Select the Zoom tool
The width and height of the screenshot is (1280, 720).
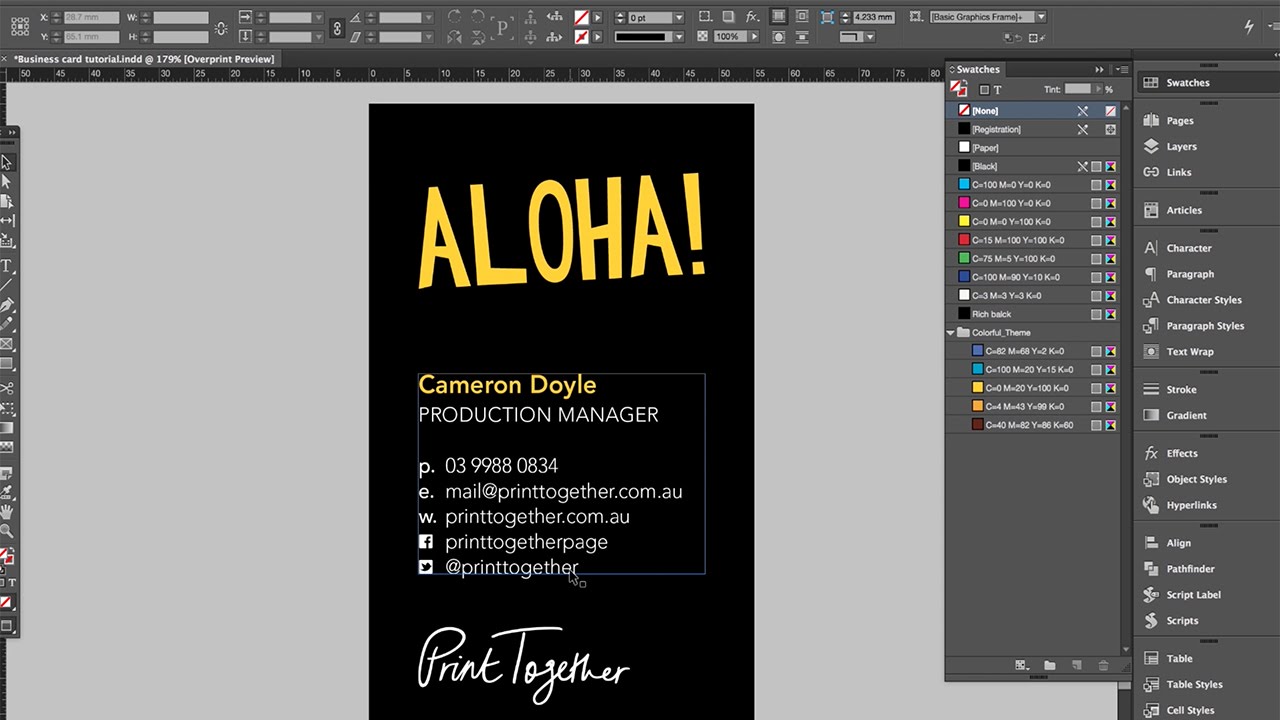coord(6,531)
